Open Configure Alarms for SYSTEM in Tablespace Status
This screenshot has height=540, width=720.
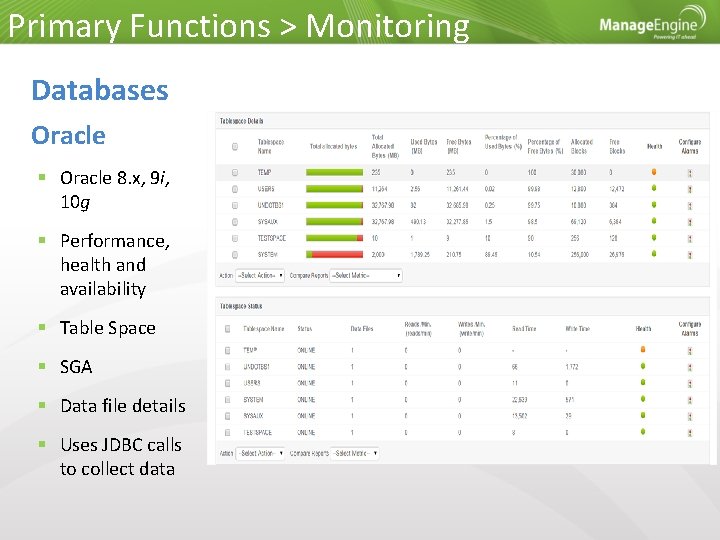[690, 400]
